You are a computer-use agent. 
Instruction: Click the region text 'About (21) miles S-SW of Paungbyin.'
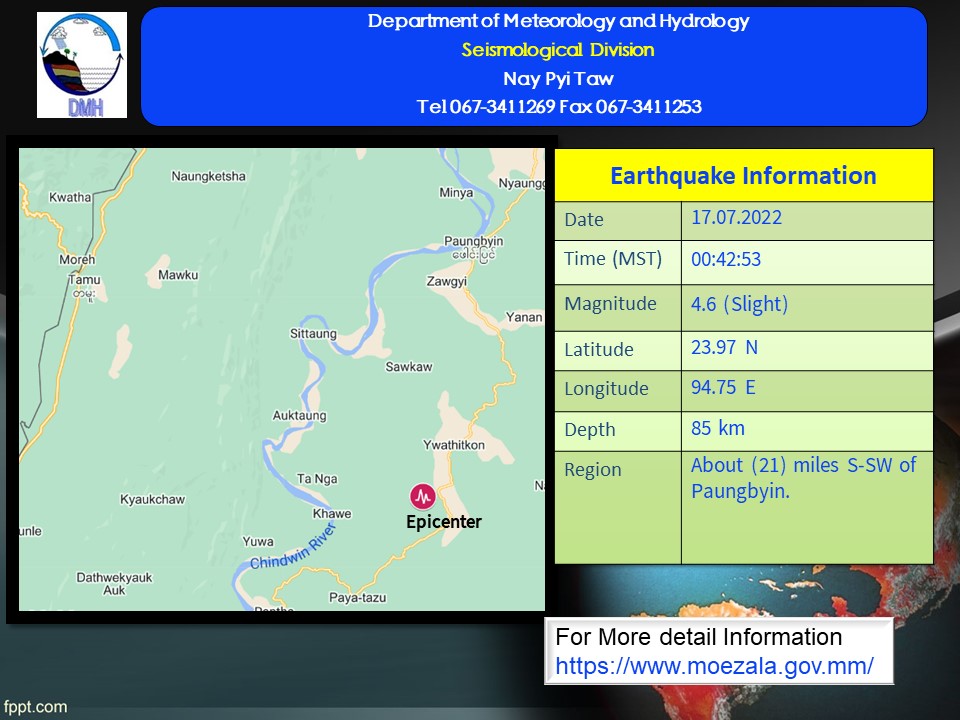[x=803, y=478]
